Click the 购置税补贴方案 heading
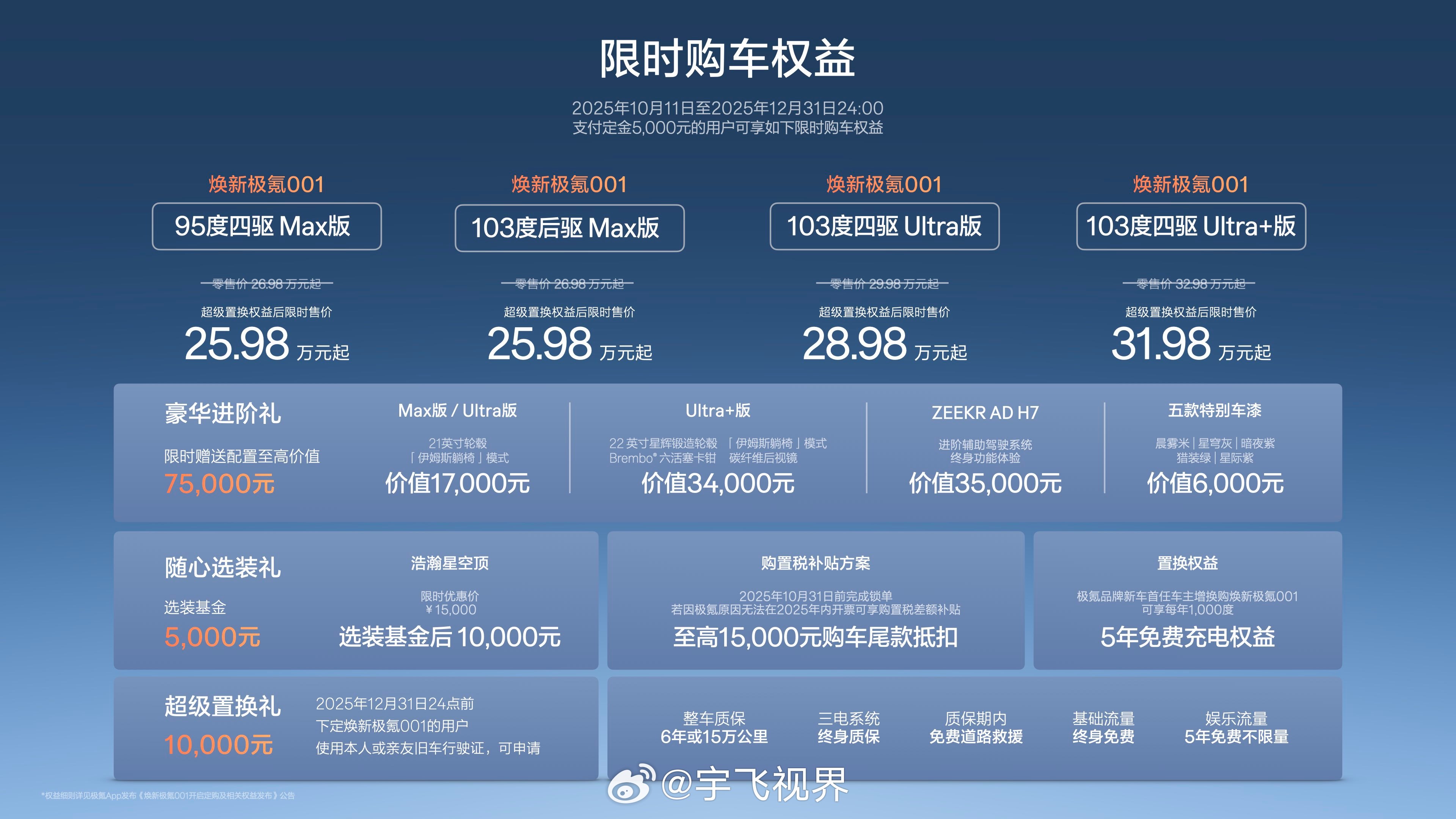Image resolution: width=1456 pixels, height=819 pixels. (815, 563)
